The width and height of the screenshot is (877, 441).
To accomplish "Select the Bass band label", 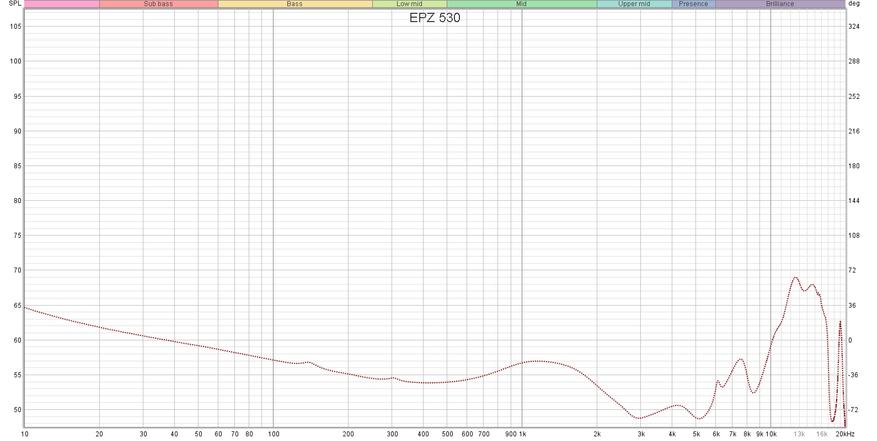I will 295,4.
